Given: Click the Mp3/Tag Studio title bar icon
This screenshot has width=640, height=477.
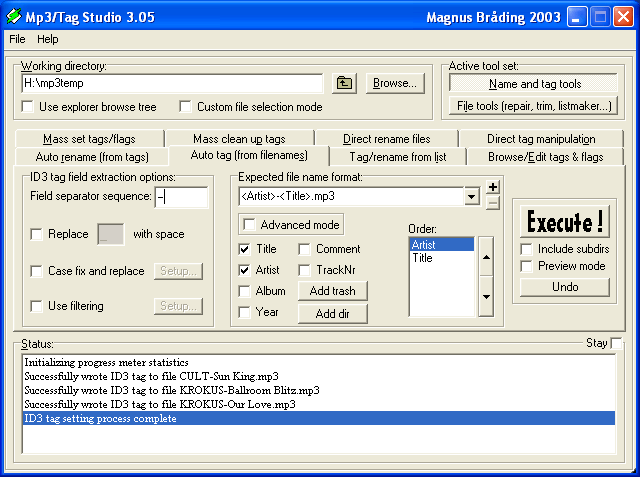Looking at the screenshot, I should point(13,16).
